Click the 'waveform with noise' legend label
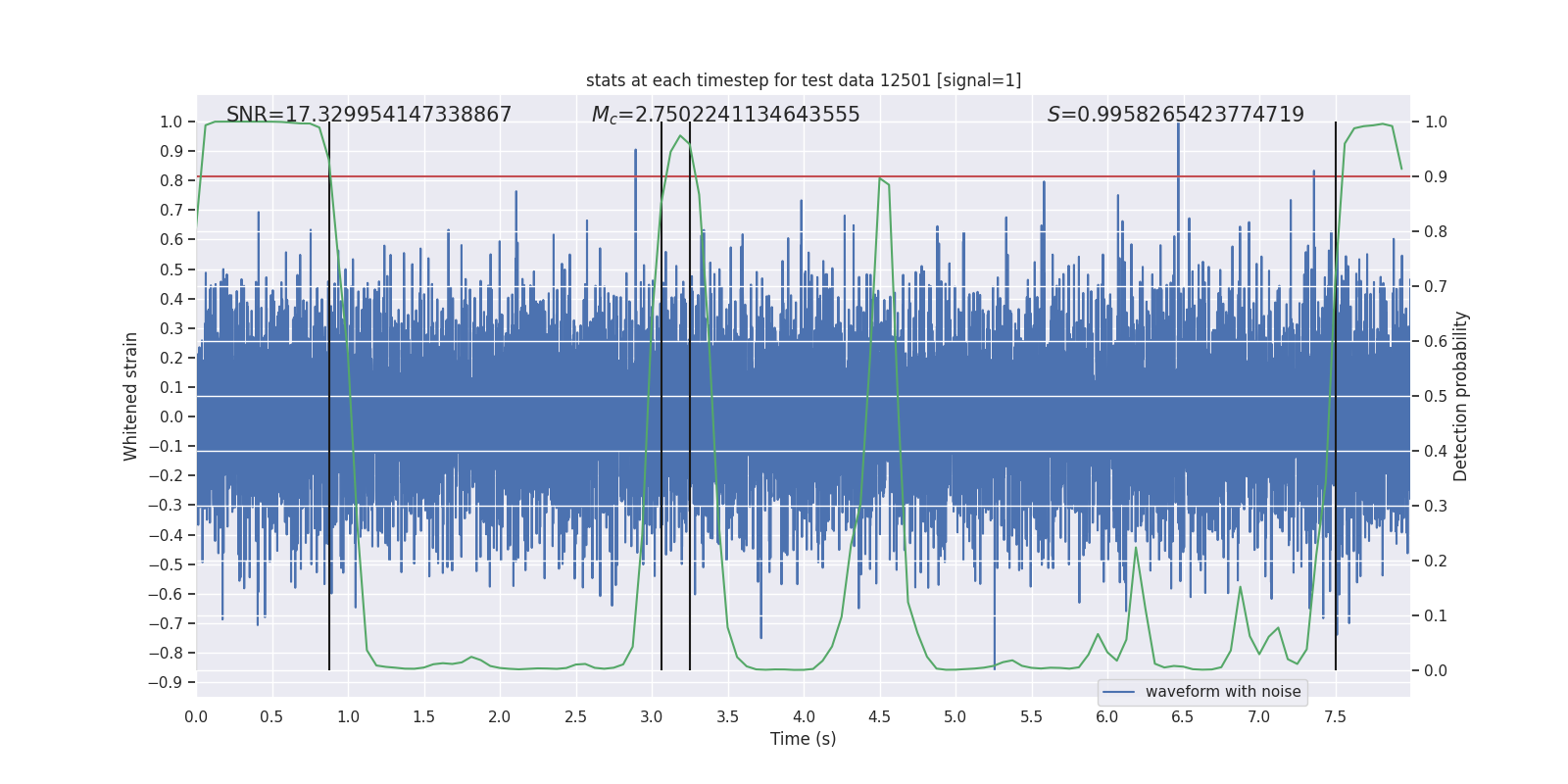 tap(1222, 692)
